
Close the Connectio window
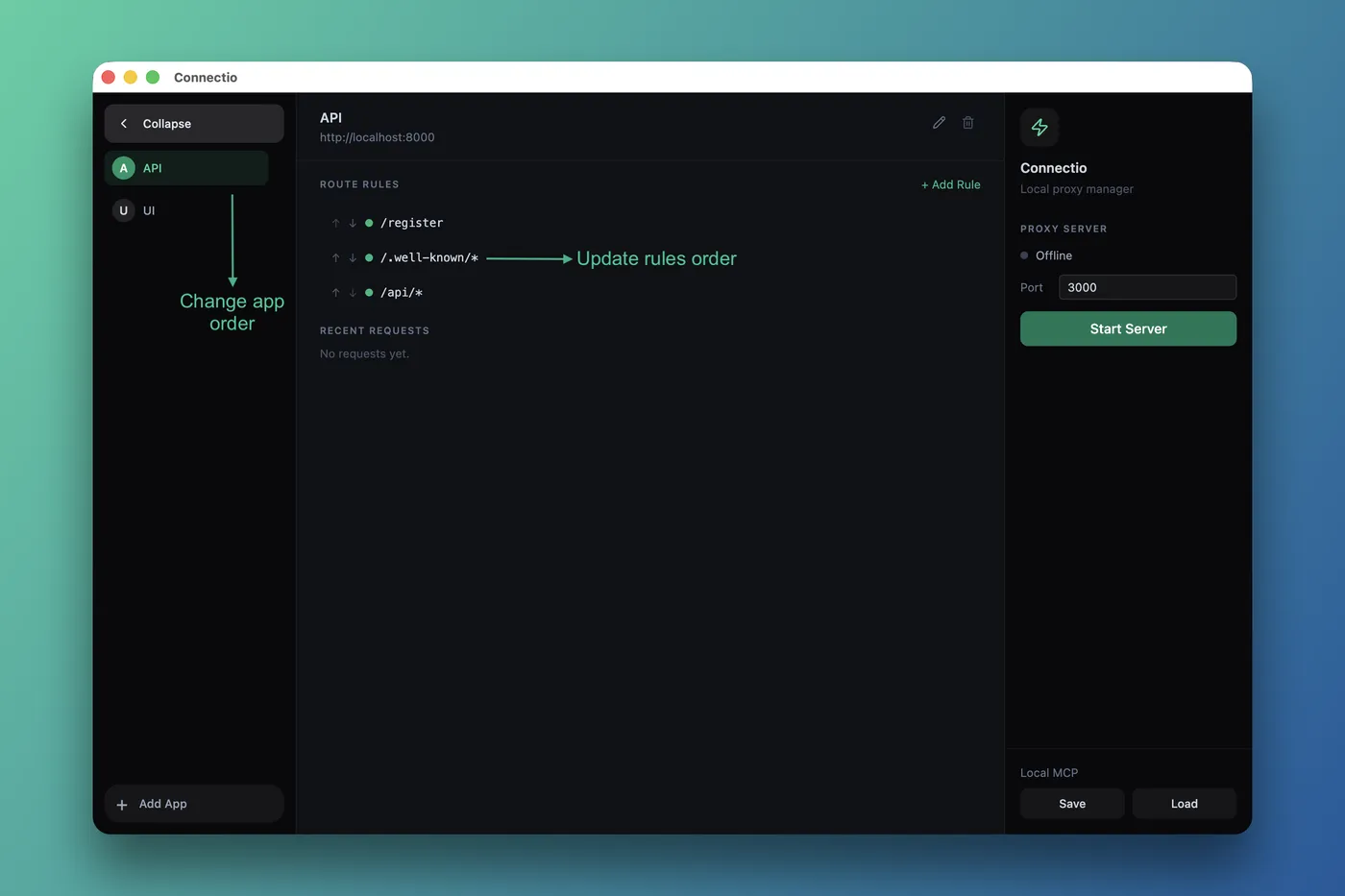pos(109,77)
